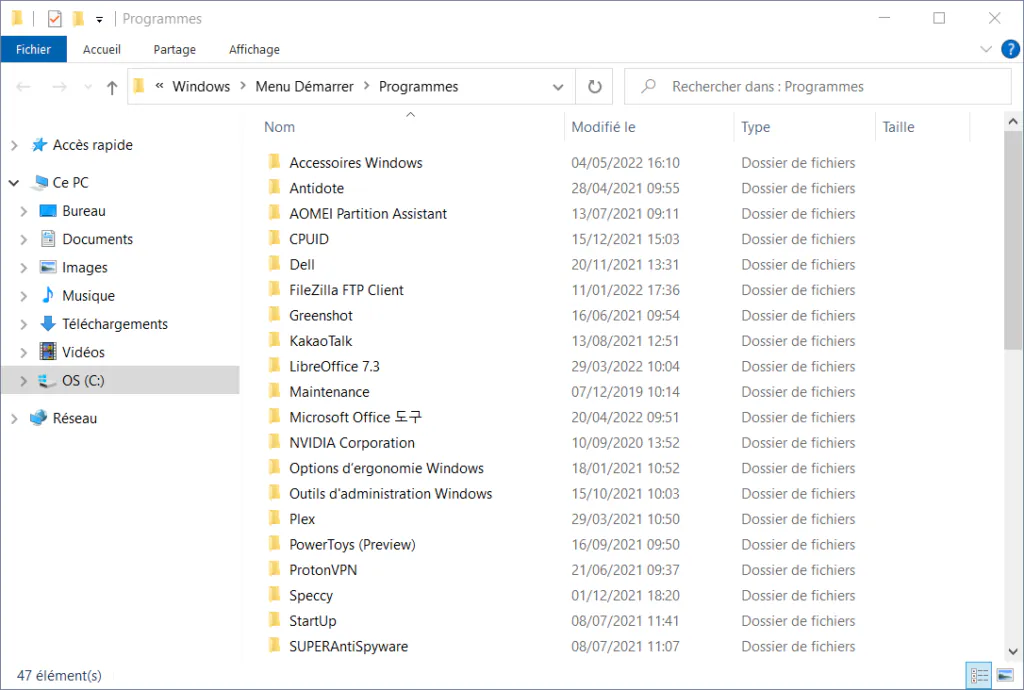Select the ProtonVPN folder icon
This screenshot has height=690, width=1024.
[x=275, y=569]
